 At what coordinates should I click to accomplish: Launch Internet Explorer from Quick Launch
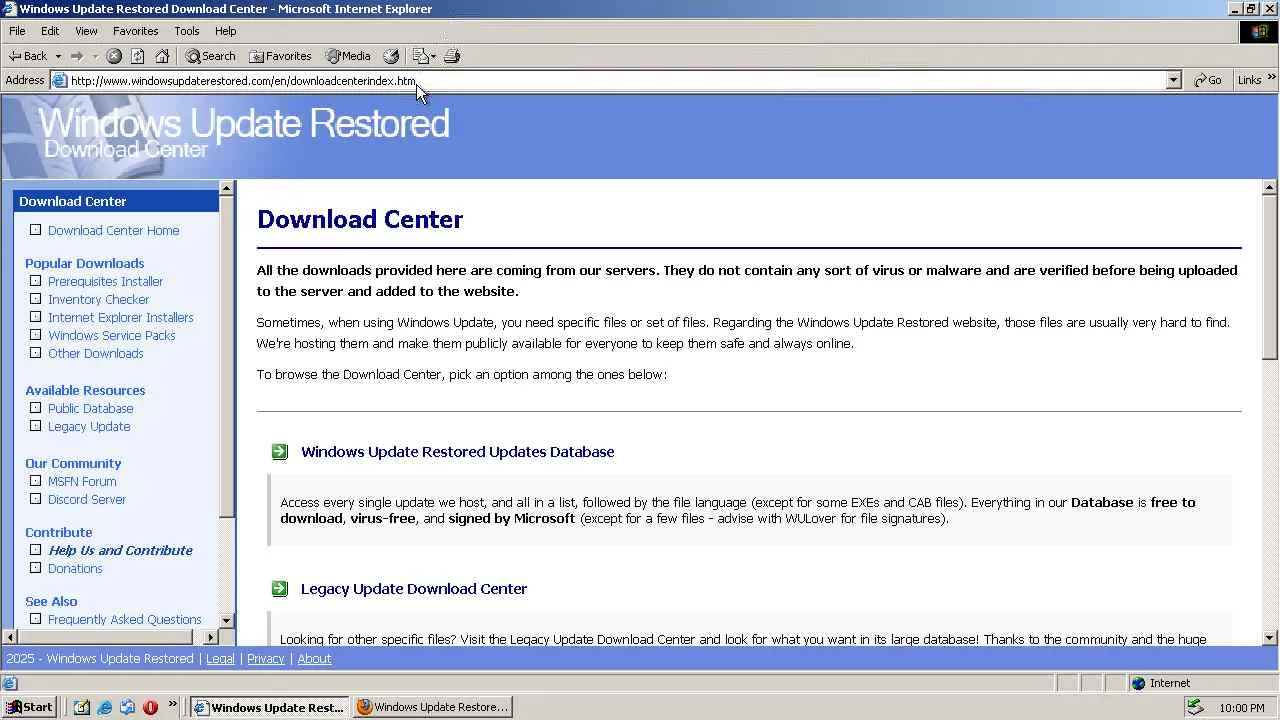105,707
